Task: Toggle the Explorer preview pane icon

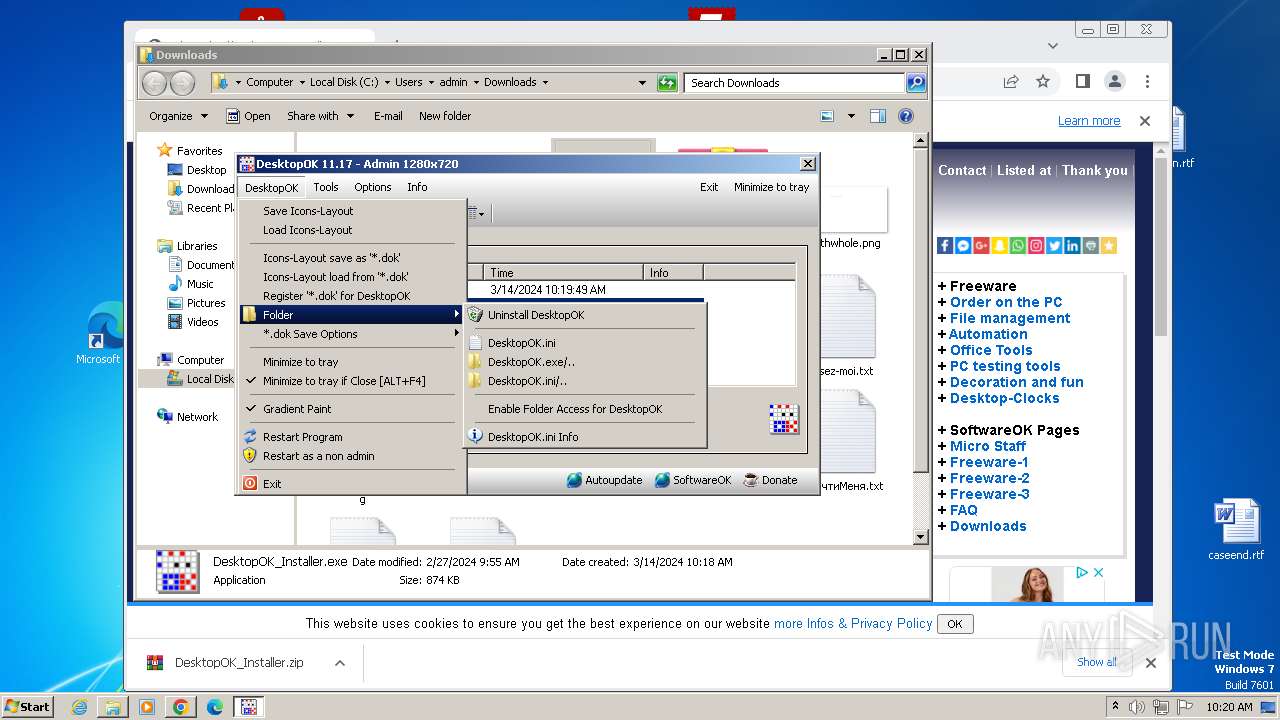Action: pos(878,116)
